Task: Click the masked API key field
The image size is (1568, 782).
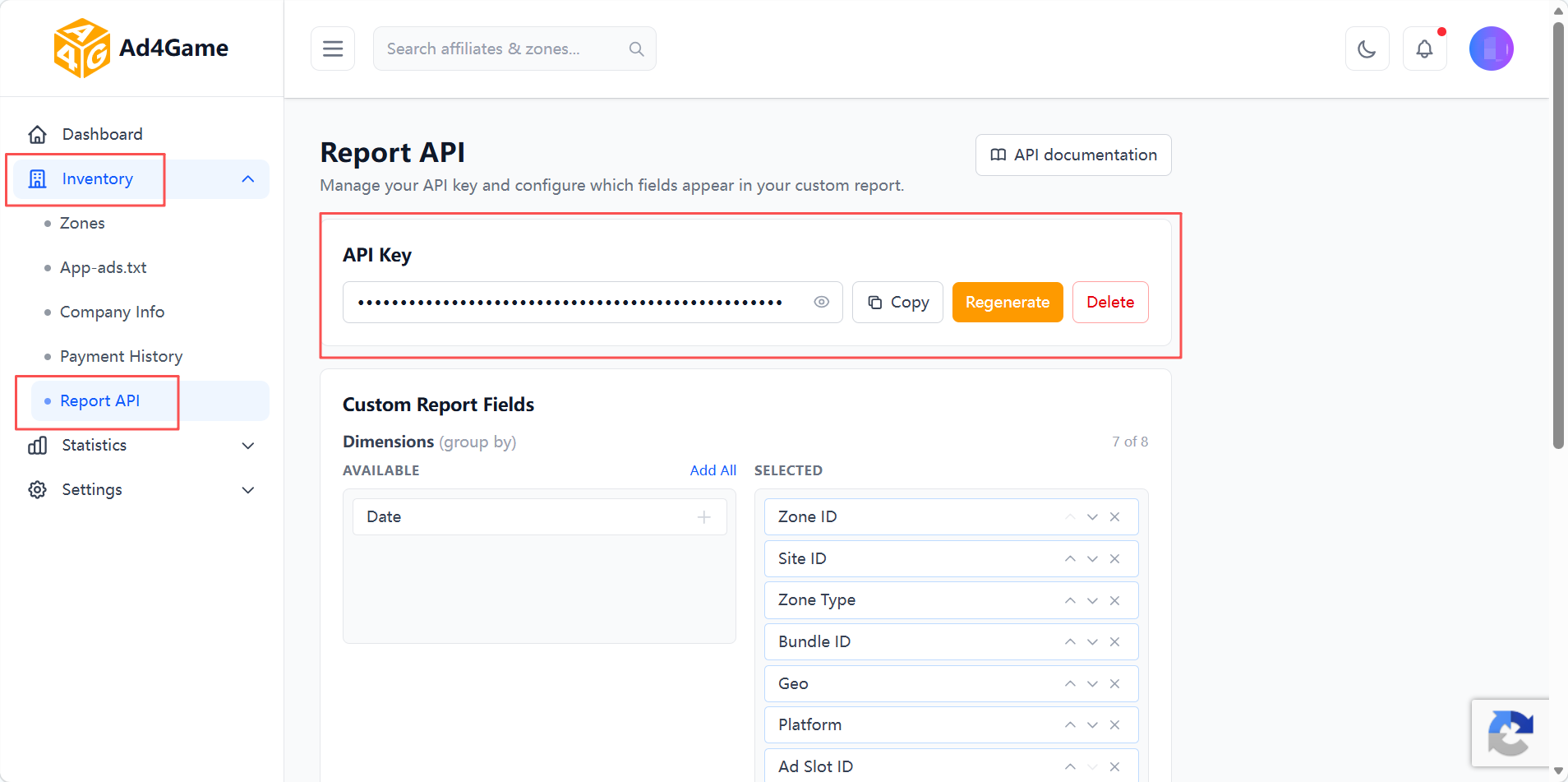Action: point(593,302)
